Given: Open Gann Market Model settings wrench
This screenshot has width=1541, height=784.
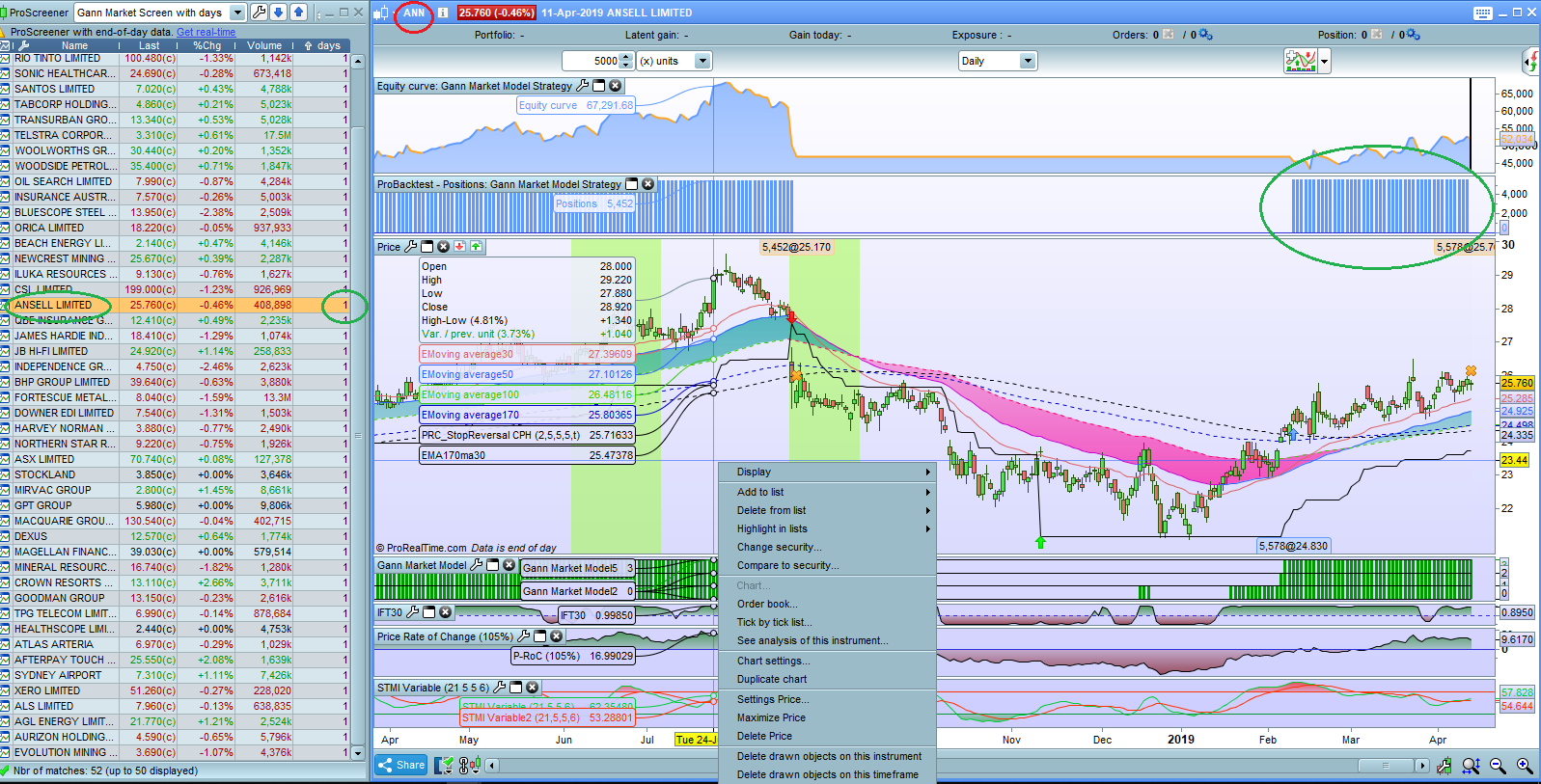Looking at the screenshot, I should (x=477, y=565).
